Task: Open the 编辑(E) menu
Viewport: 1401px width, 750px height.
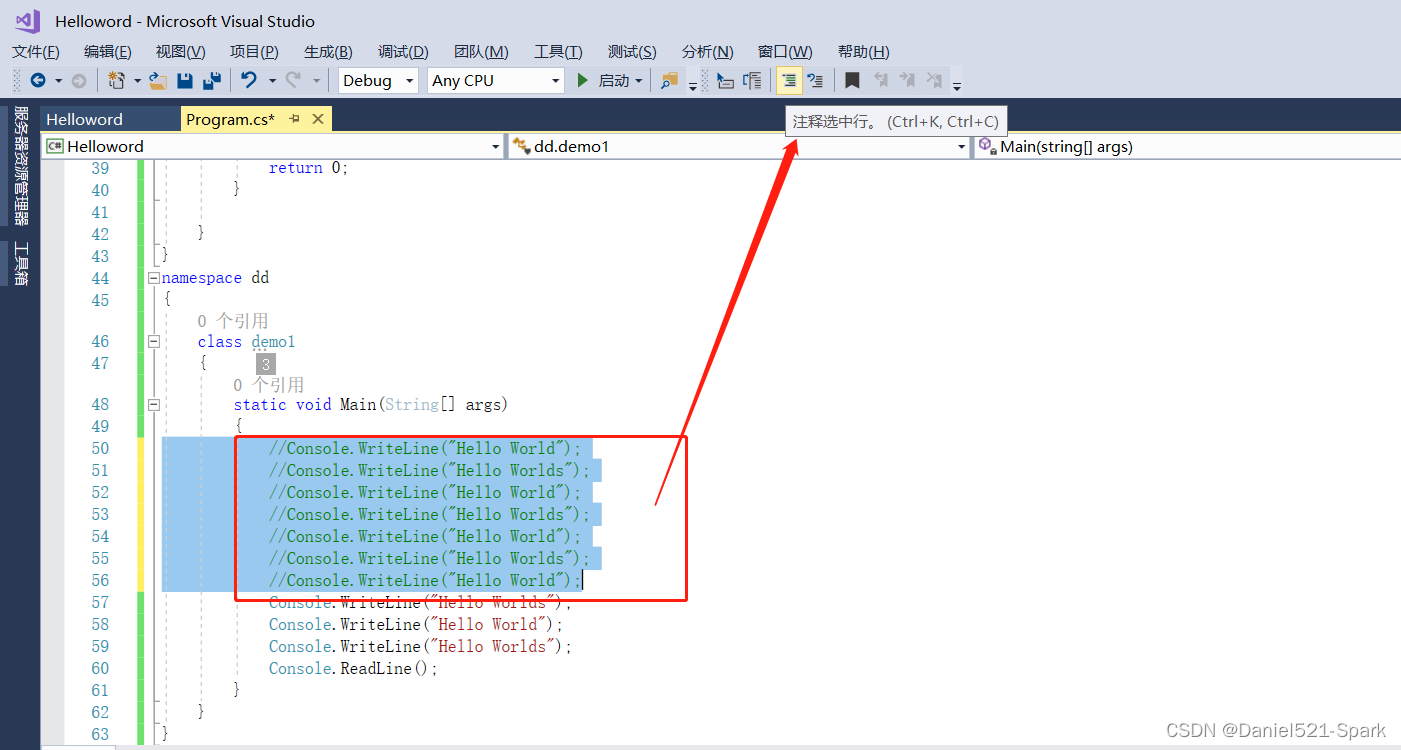Action: point(108,52)
